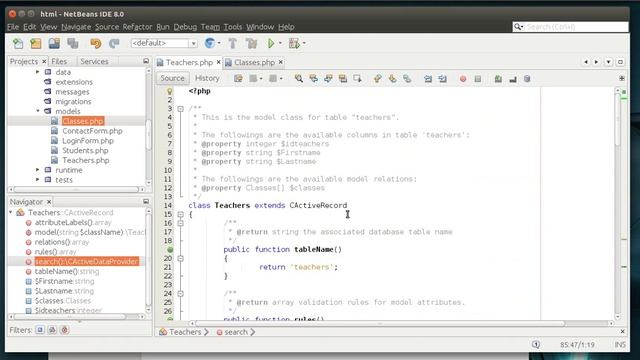Screen dimensions: 640x360
Task: Select LoginForm.php in the Projects tree
Action: click(88, 140)
